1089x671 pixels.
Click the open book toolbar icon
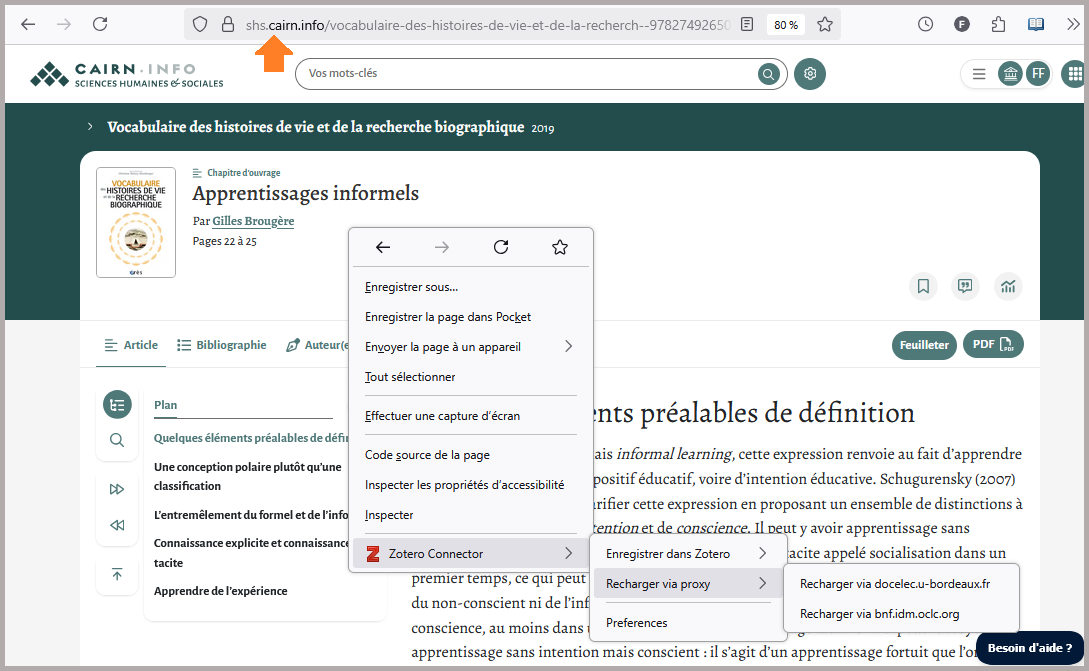click(1036, 24)
